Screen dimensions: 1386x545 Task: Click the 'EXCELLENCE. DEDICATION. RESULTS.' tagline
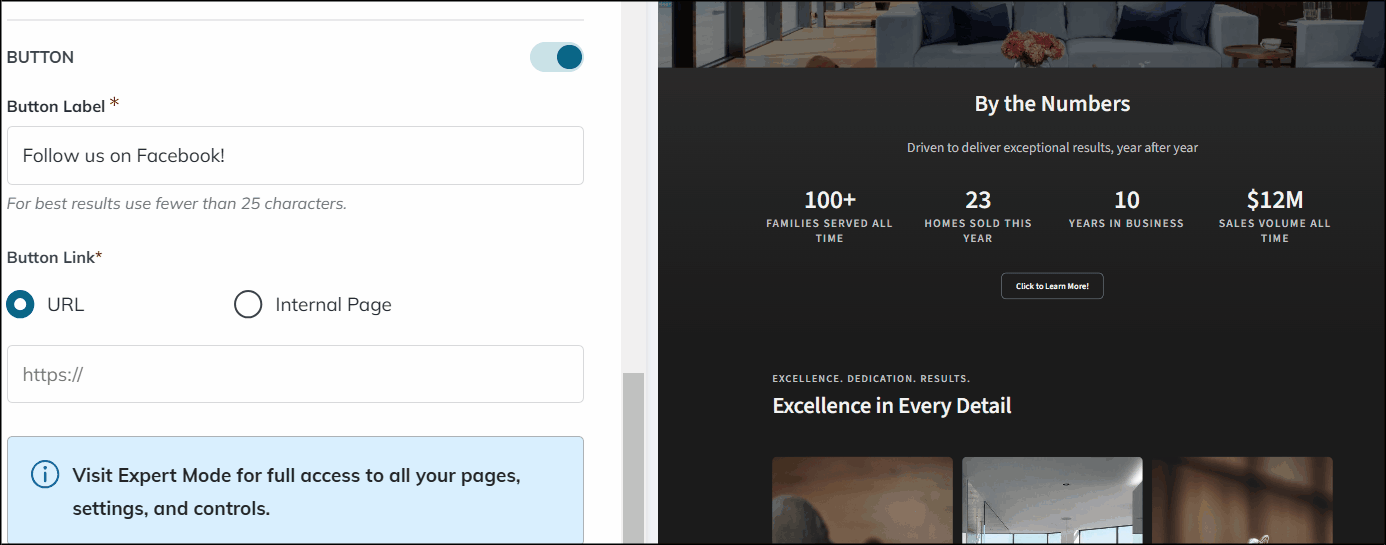871,379
